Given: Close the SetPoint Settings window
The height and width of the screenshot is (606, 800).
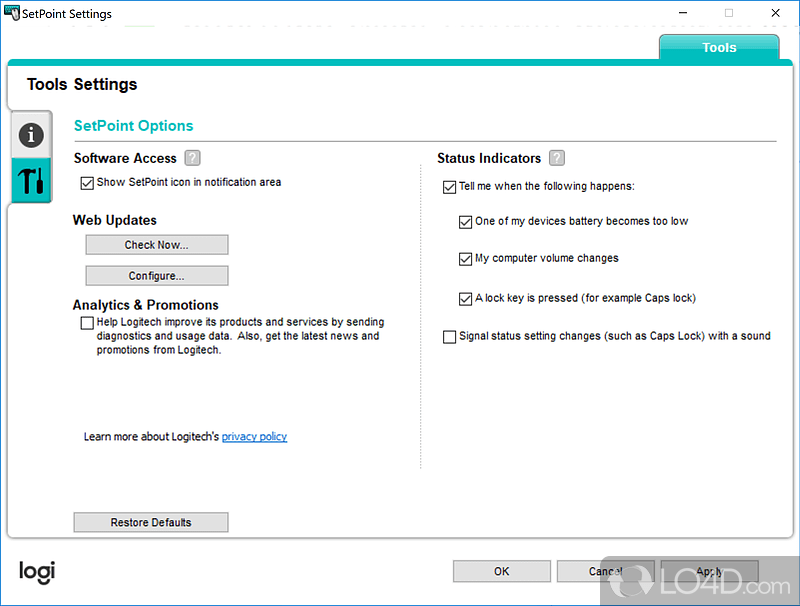Looking at the screenshot, I should click(x=776, y=13).
